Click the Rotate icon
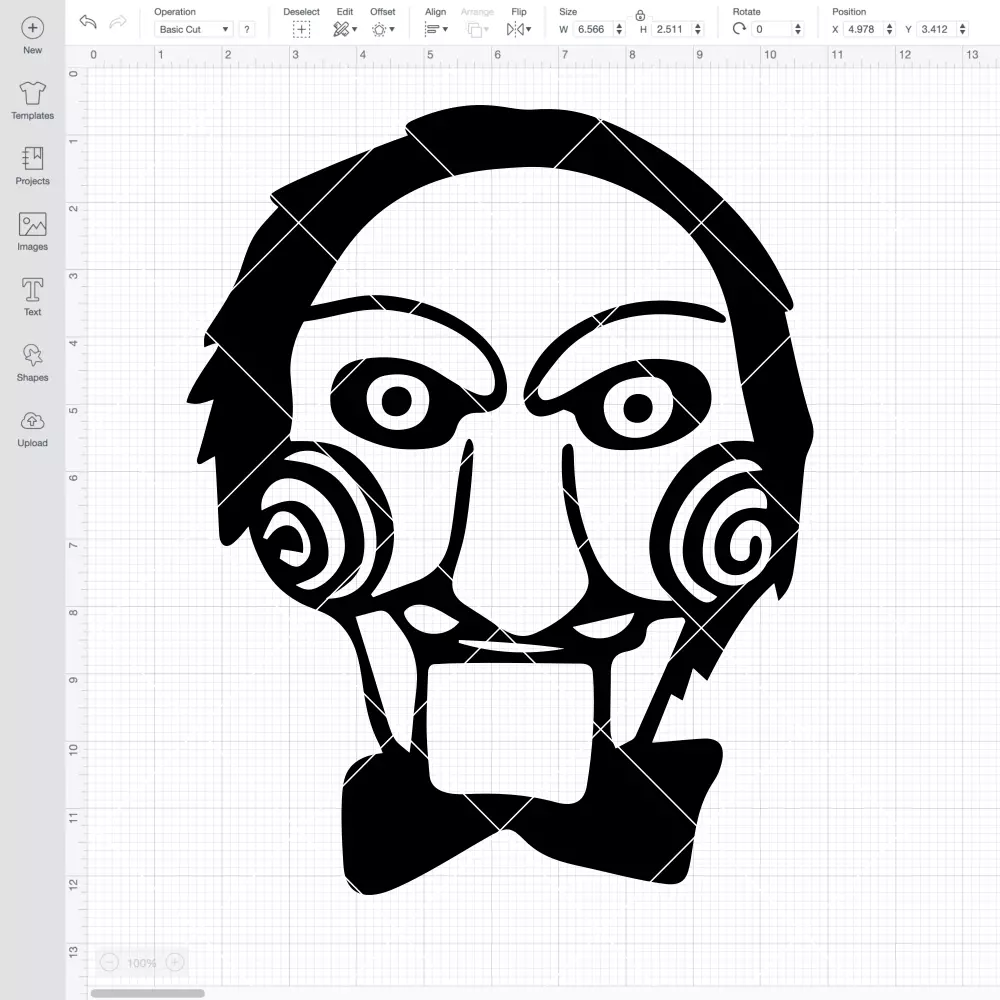Image resolution: width=1000 pixels, height=1000 pixels. [739, 29]
